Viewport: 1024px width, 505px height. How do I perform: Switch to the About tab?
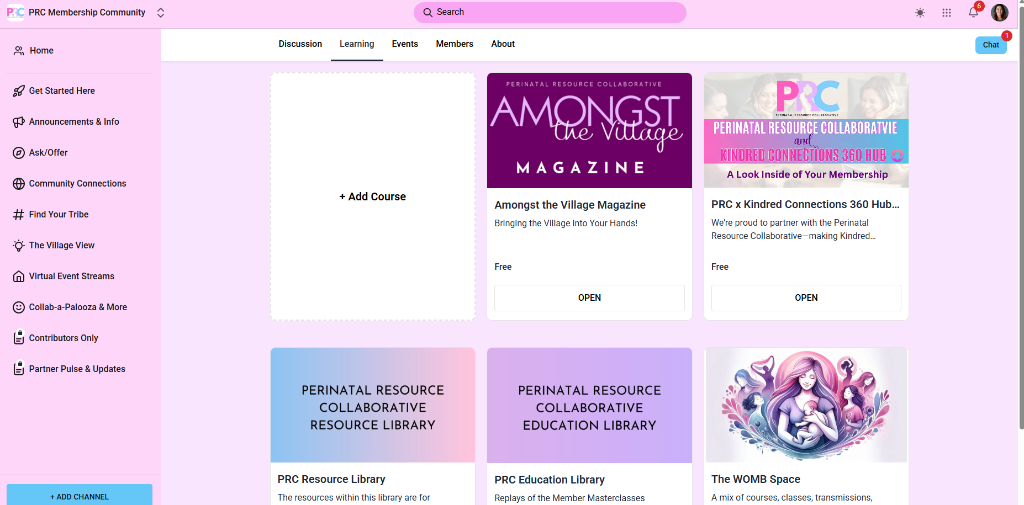pyautogui.click(x=503, y=44)
